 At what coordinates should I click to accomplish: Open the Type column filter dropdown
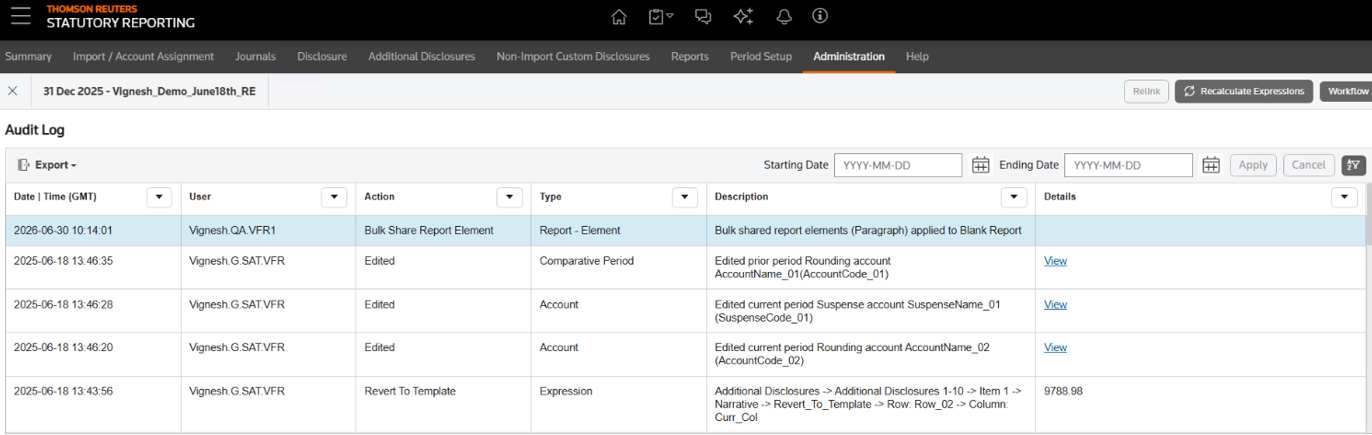(x=685, y=197)
